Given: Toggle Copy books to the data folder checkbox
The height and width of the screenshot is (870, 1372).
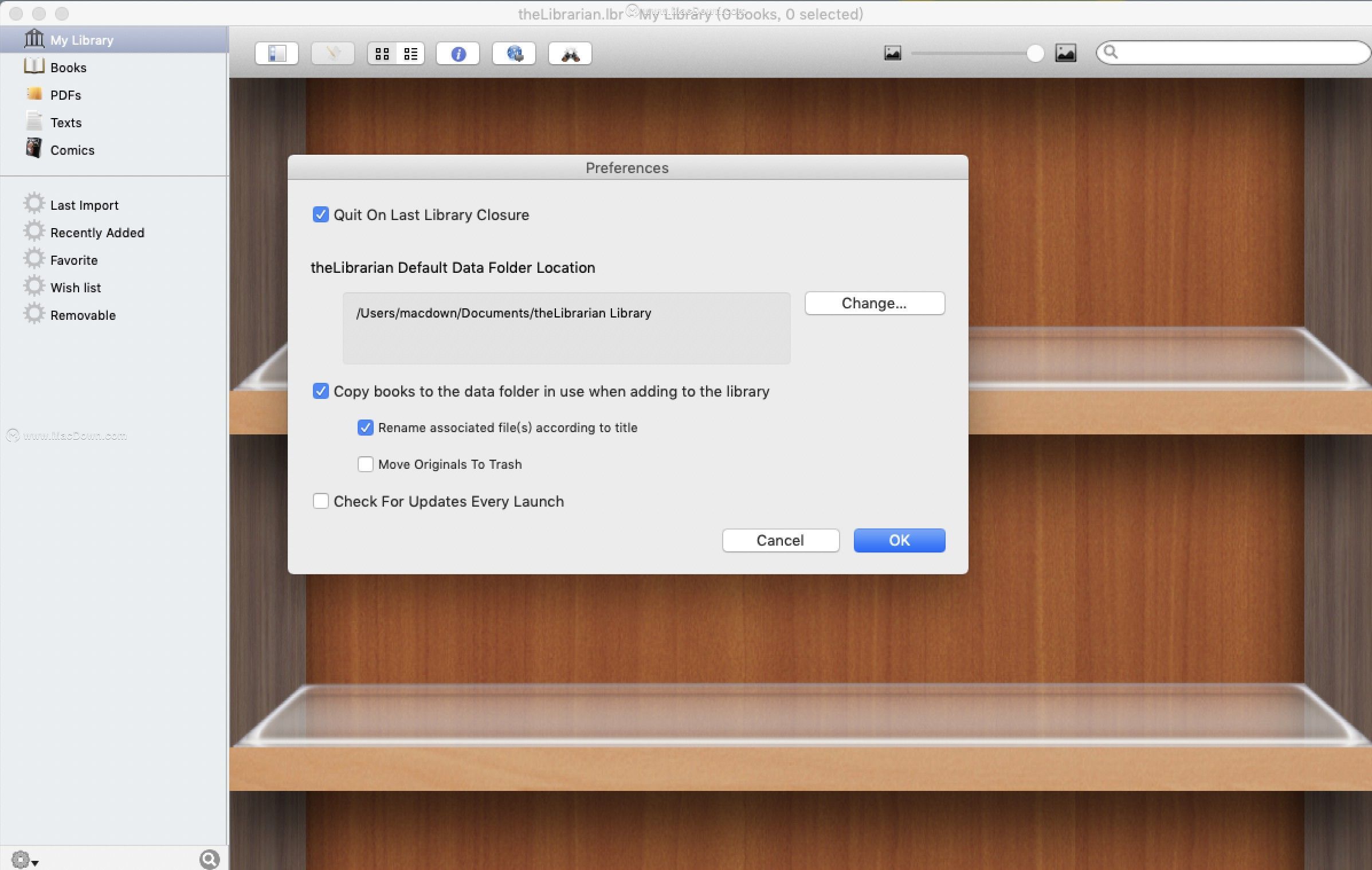Looking at the screenshot, I should [321, 391].
